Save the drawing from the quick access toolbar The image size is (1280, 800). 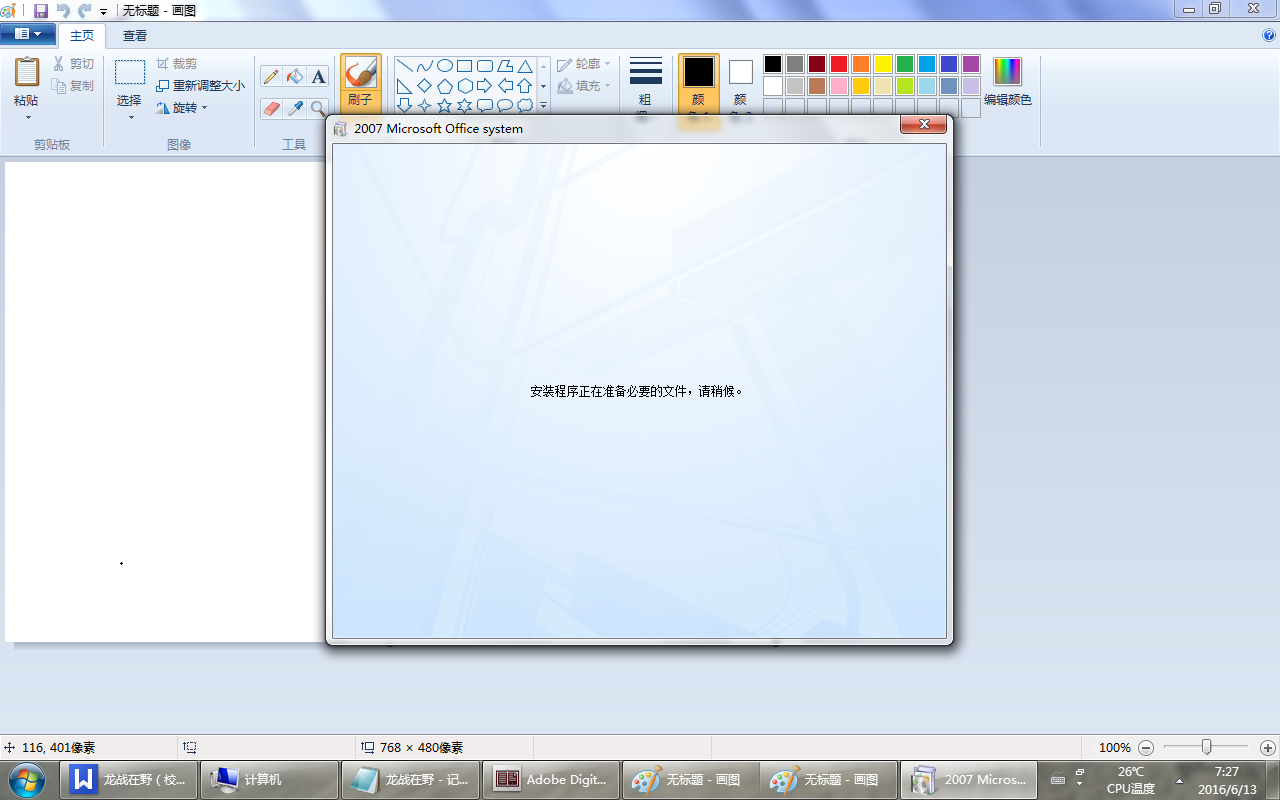click(x=41, y=11)
